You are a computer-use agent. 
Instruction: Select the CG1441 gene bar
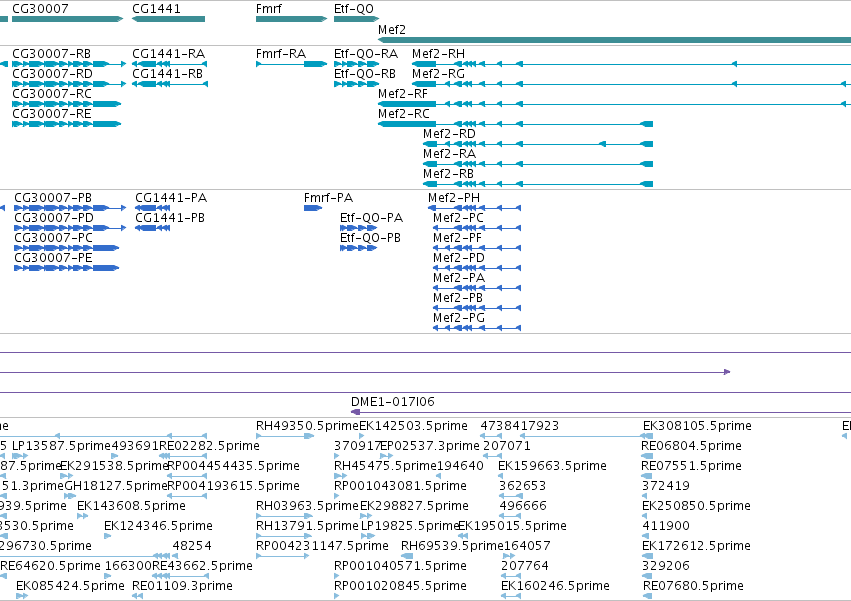click(x=168, y=19)
